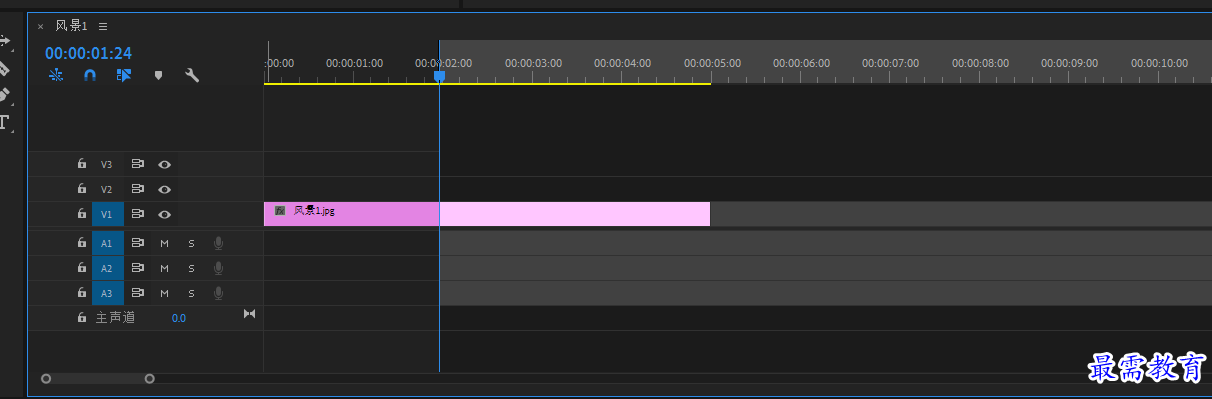Toggle track lock on A3

[x=82, y=293]
